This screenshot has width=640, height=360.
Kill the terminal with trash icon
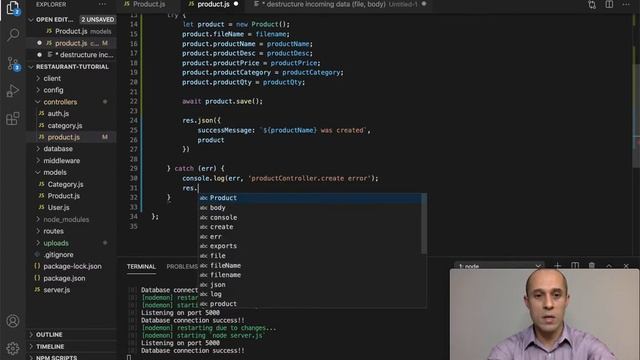click(592, 266)
